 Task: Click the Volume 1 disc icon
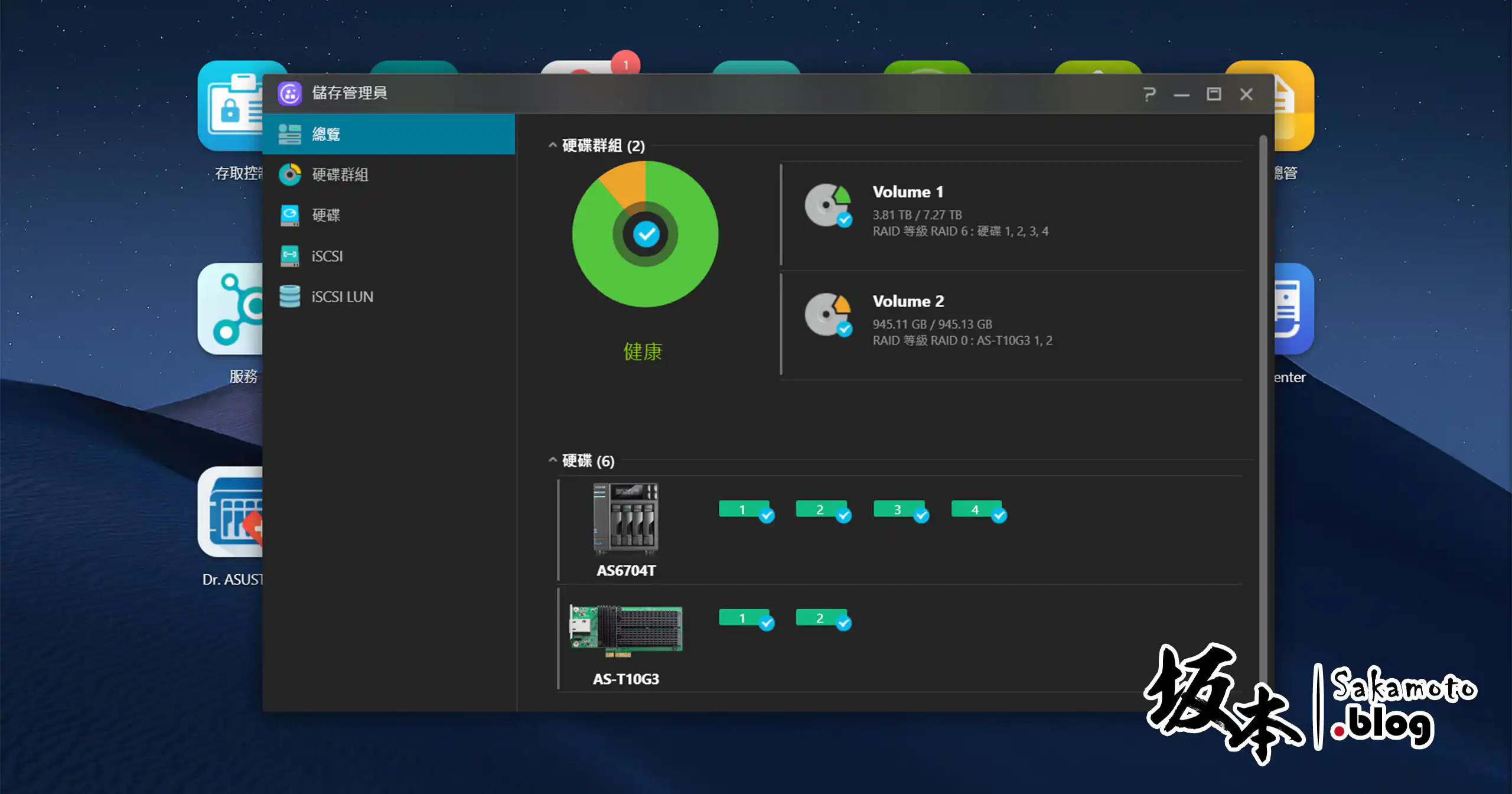click(827, 205)
